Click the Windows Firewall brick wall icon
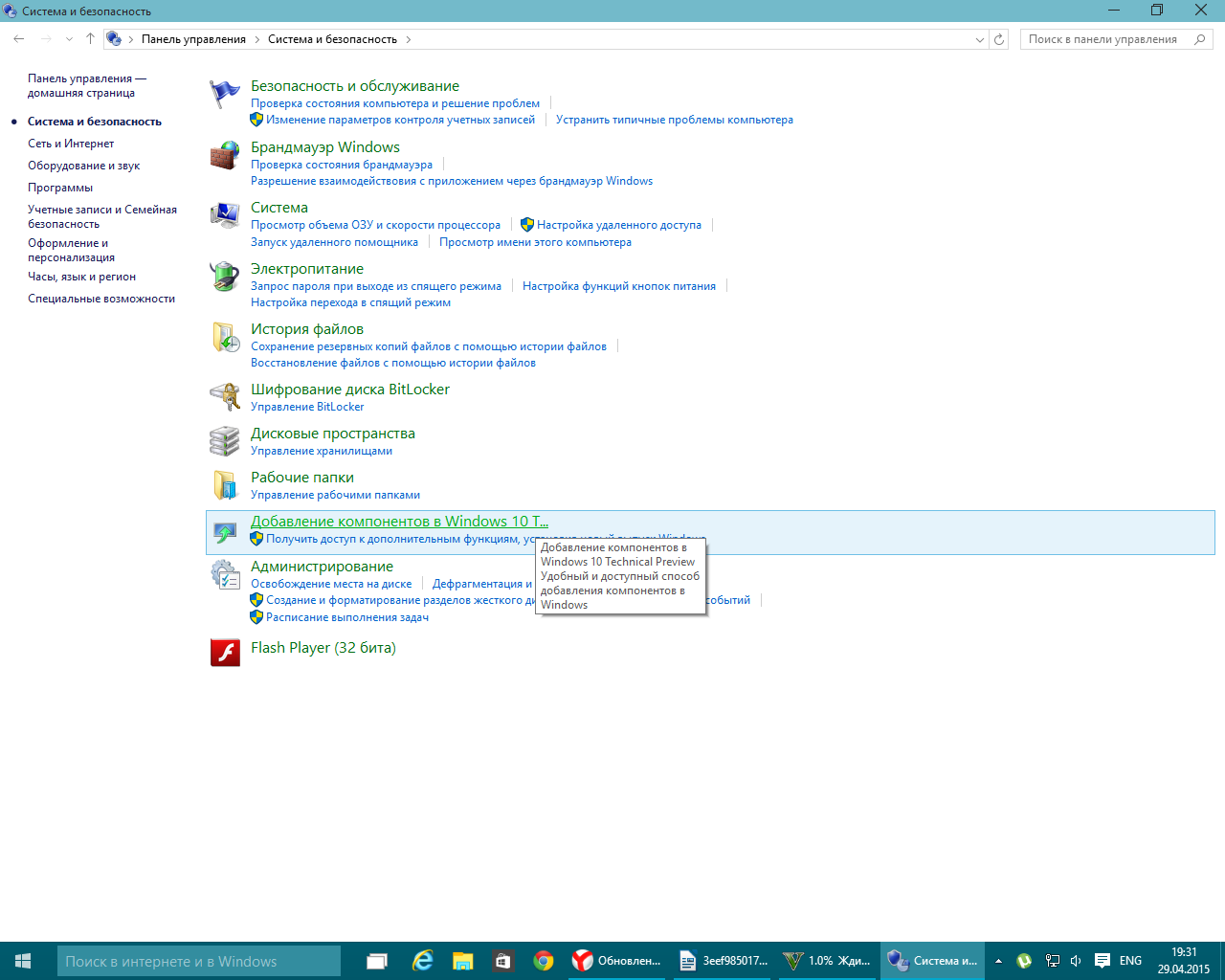 (225, 156)
